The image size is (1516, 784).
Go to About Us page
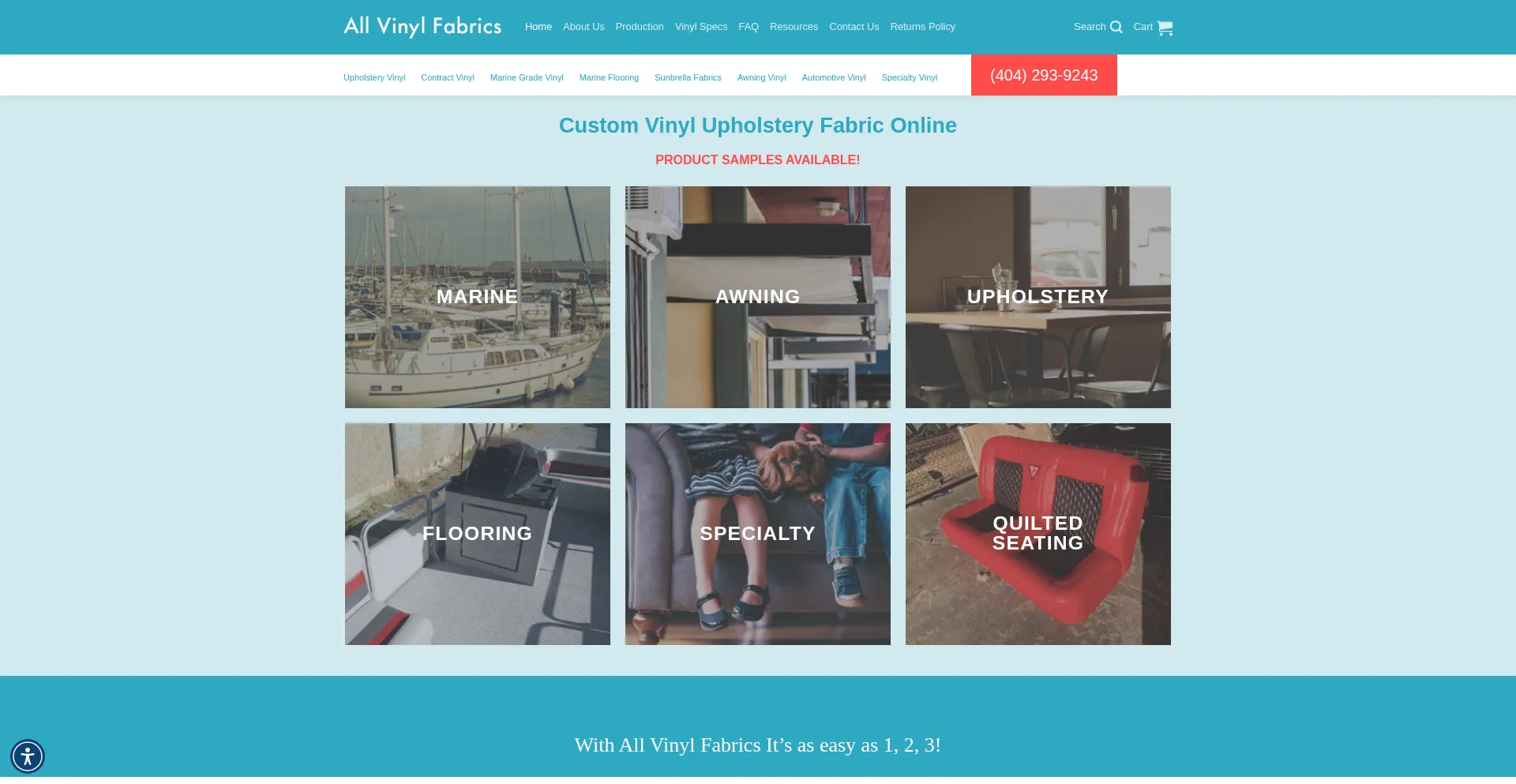[584, 27]
